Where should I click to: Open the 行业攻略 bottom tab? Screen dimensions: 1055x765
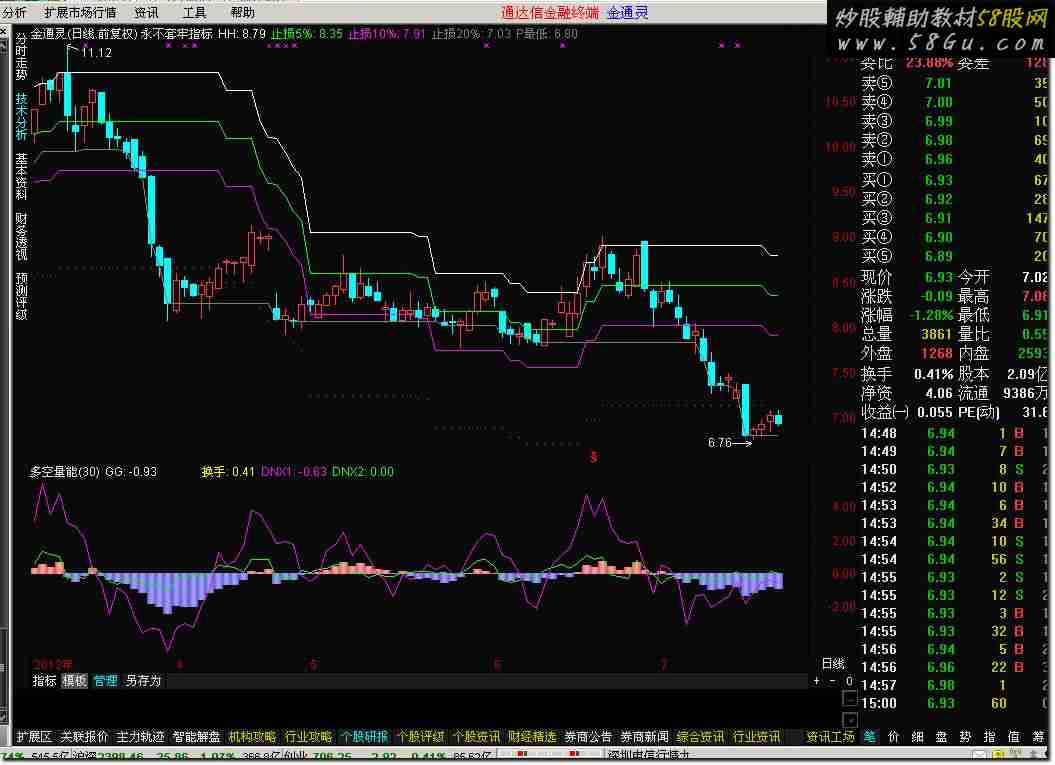(308, 737)
